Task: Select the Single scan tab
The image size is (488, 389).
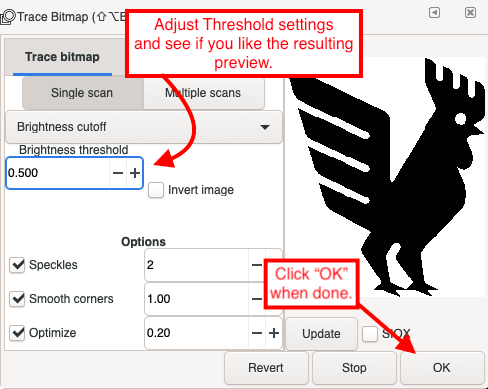Action: (82, 93)
